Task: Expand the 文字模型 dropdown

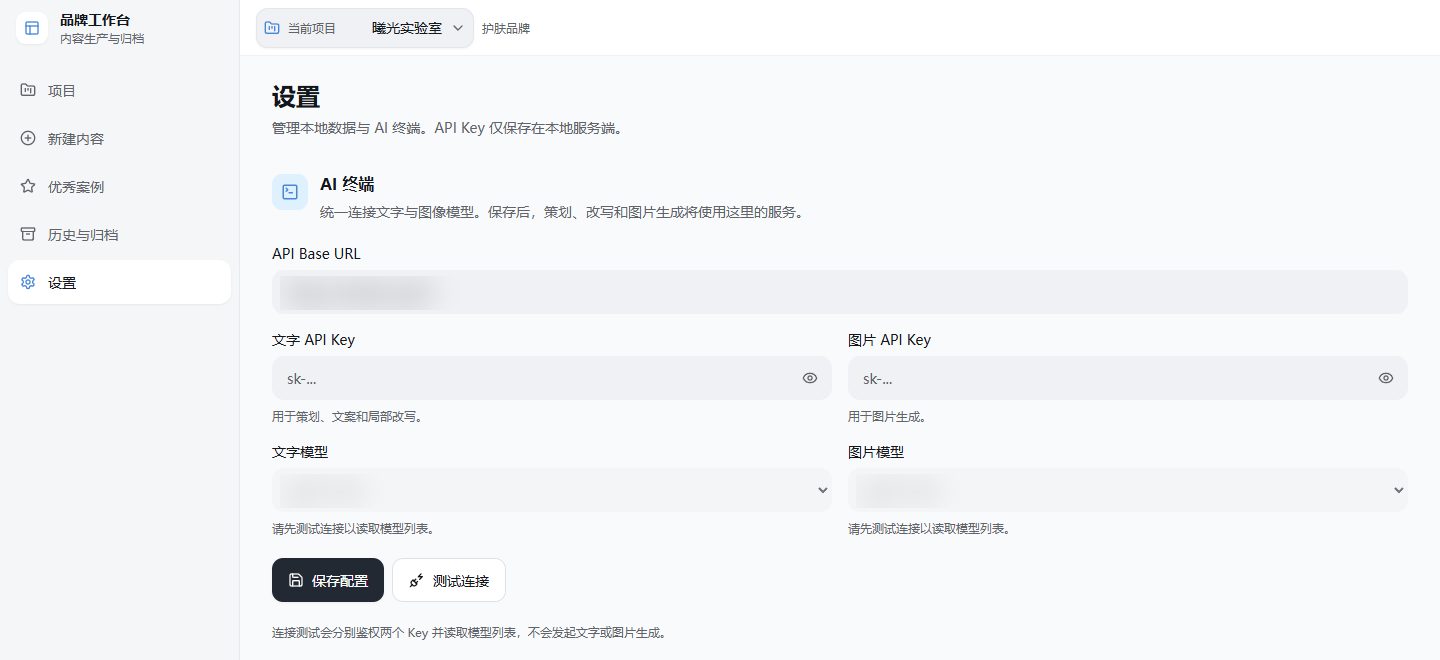Action: pyautogui.click(x=552, y=490)
